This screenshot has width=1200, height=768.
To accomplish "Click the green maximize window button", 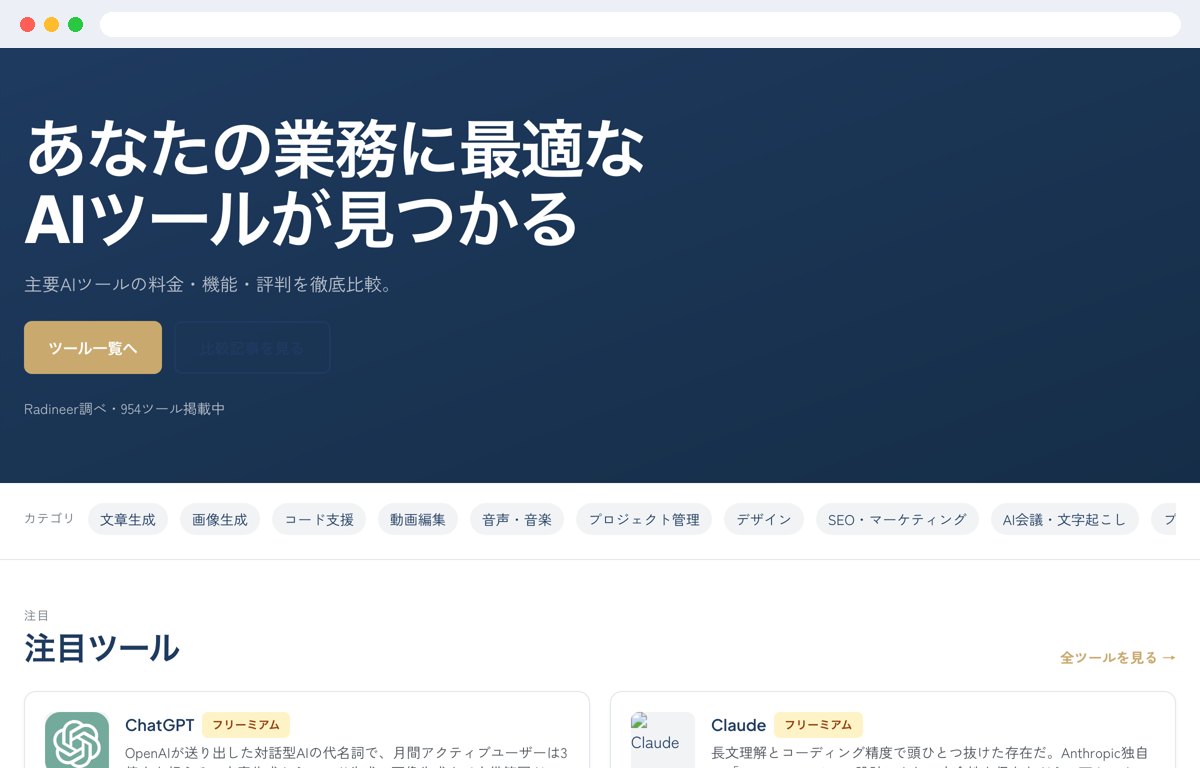I will [75, 24].
